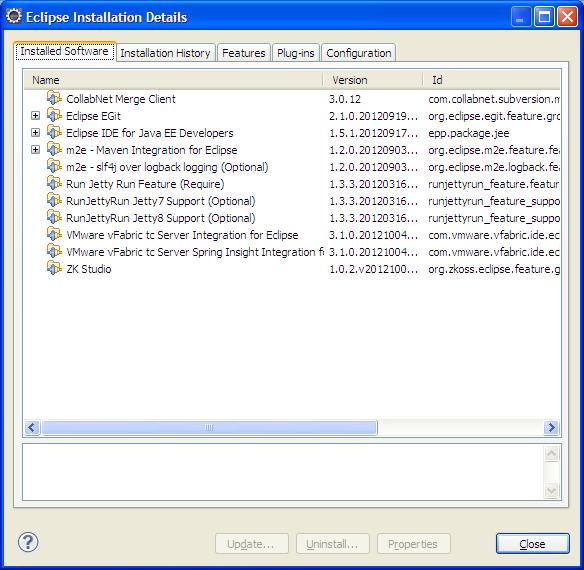Click the RunJettyRun Jetty8 Support icon
The width and height of the screenshot is (584, 570).
click(54, 218)
